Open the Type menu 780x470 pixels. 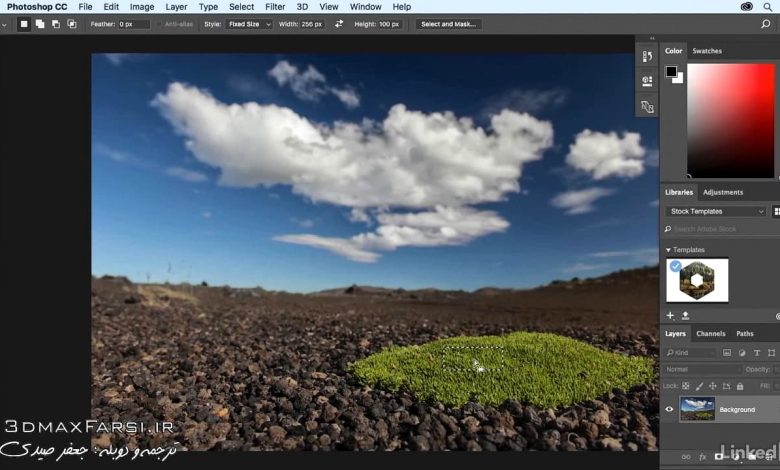pyautogui.click(x=208, y=7)
